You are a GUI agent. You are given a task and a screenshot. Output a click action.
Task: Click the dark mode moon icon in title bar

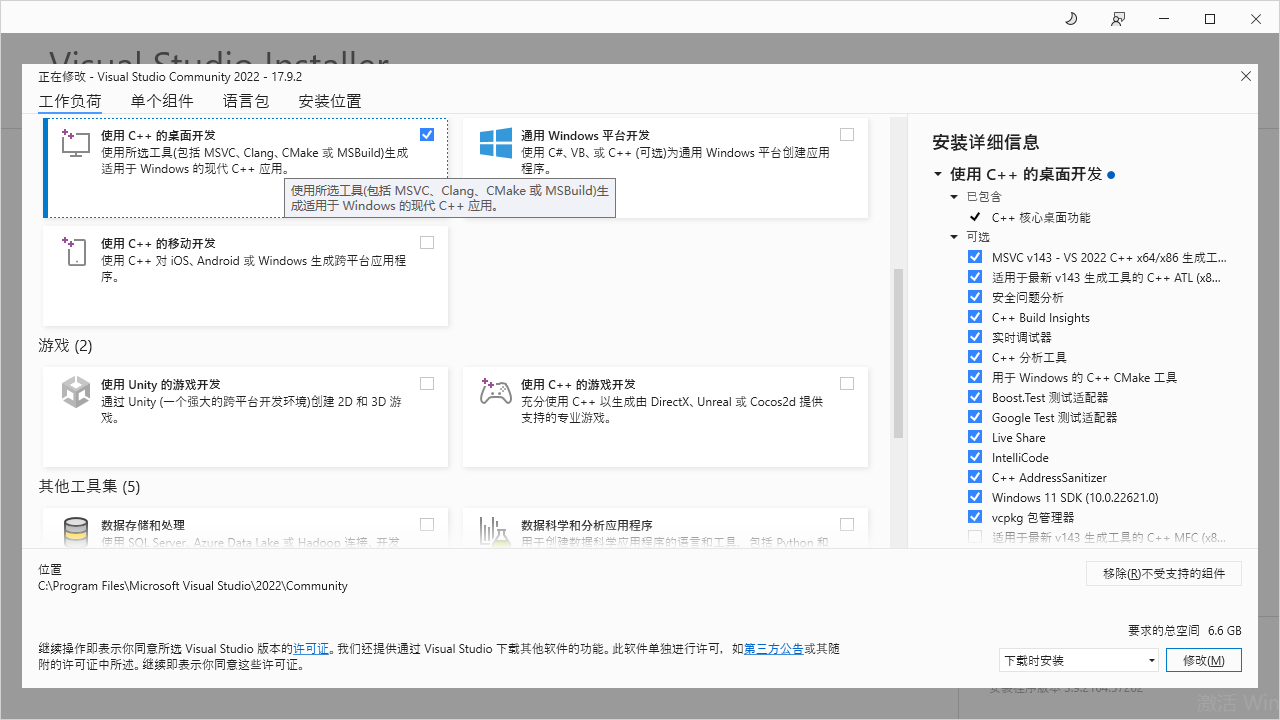1071,19
